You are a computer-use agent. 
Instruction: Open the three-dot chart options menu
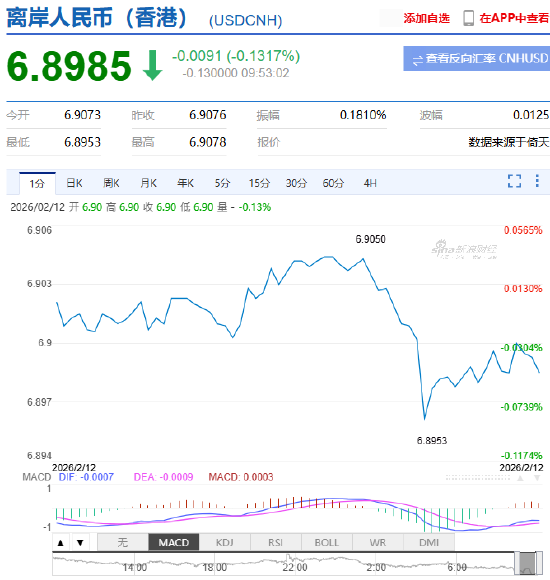[537, 181]
